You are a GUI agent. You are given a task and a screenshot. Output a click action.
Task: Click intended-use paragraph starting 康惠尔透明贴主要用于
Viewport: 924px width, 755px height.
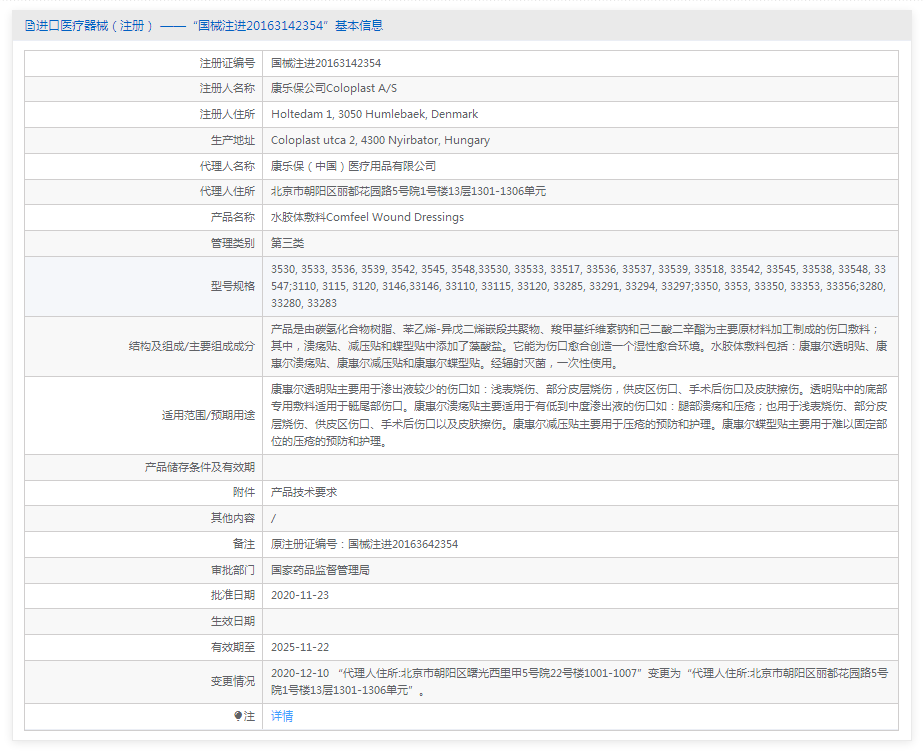point(579,415)
